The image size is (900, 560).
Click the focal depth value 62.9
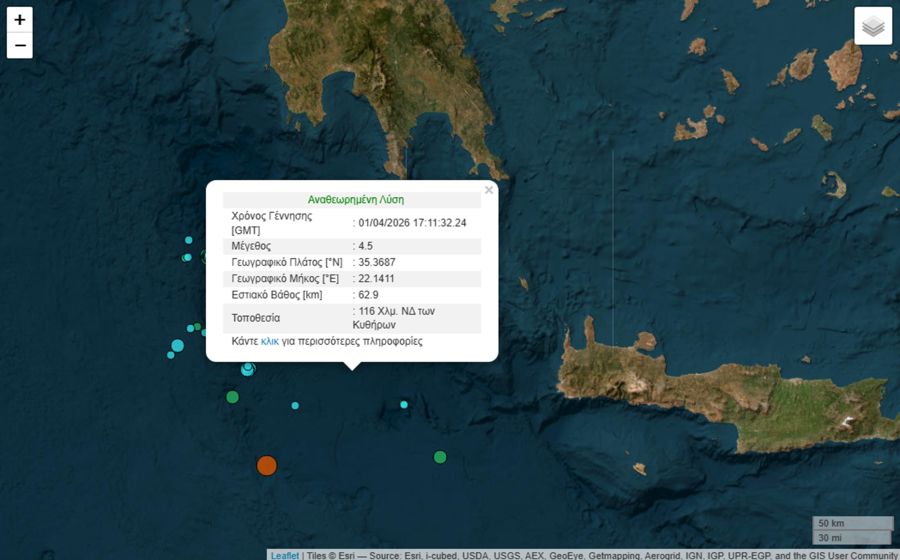click(x=369, y=294)
